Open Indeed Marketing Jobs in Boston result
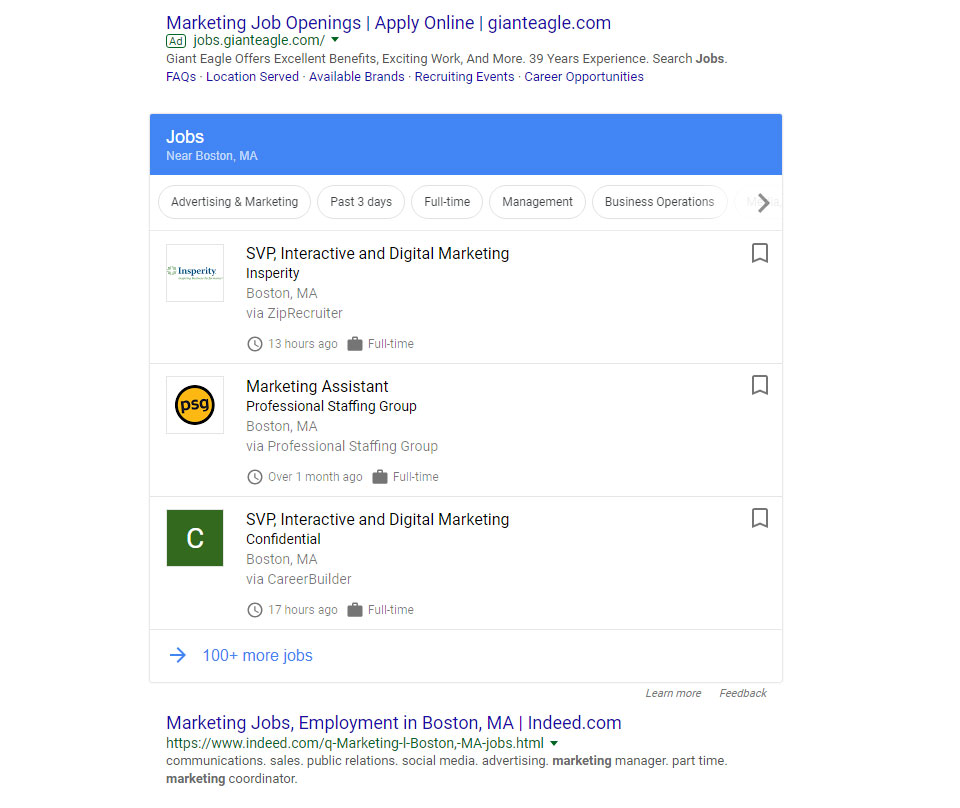Viewport: 960px width, 808px height. [394, 723]
